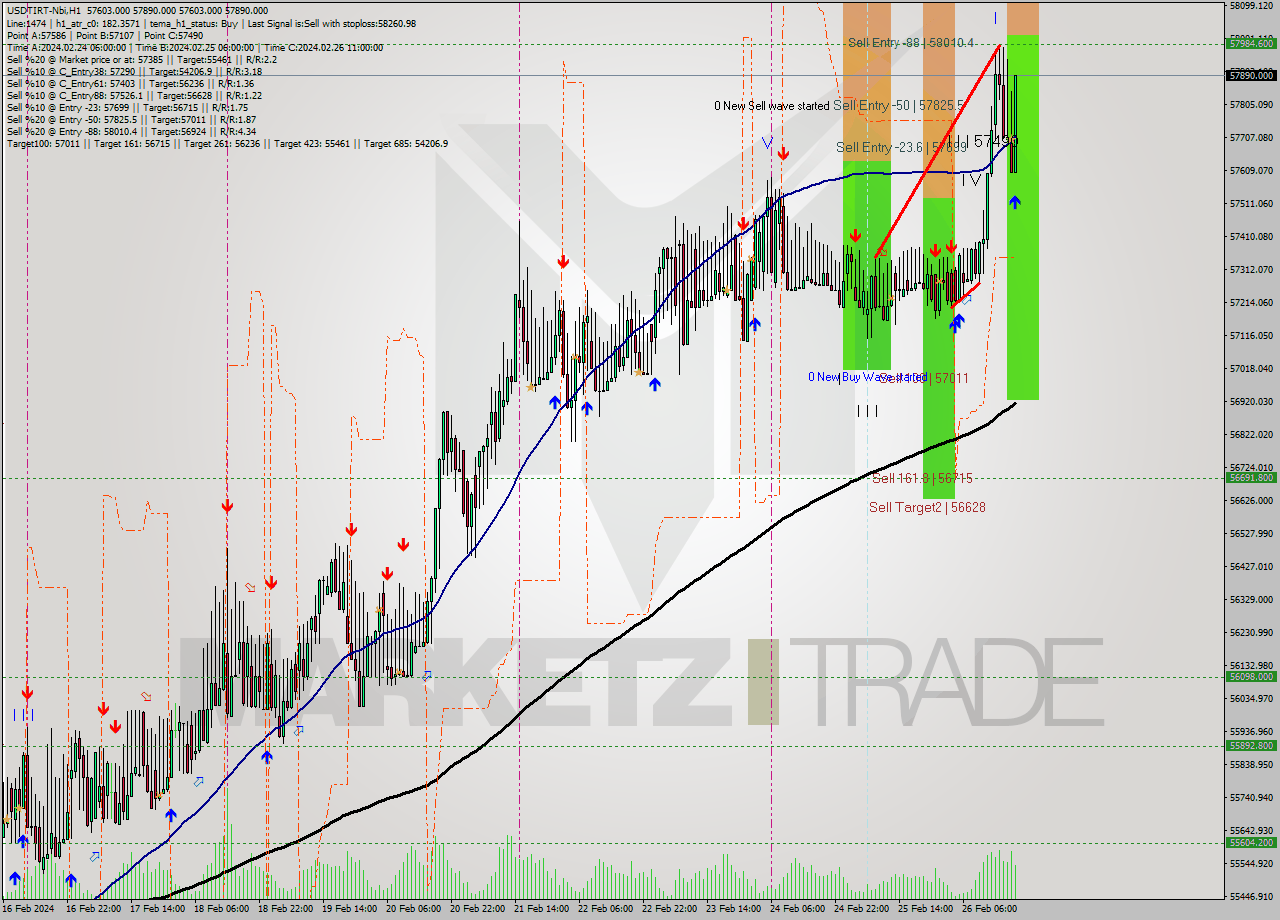Click the 'Sell %20 @ Market price' line
1280x920 pixels.
(142, 59)
